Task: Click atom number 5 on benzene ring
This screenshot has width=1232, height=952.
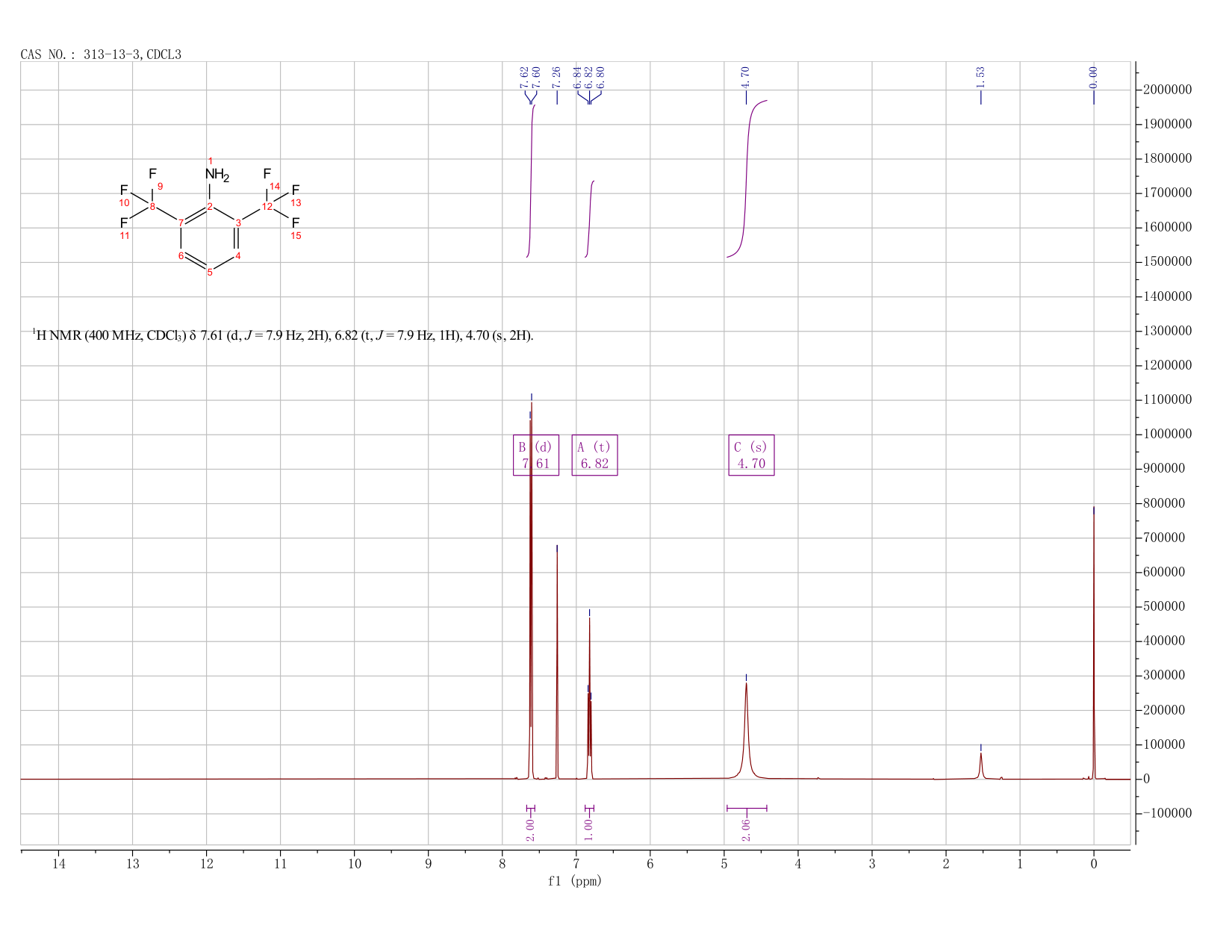Action: (210, 273)
